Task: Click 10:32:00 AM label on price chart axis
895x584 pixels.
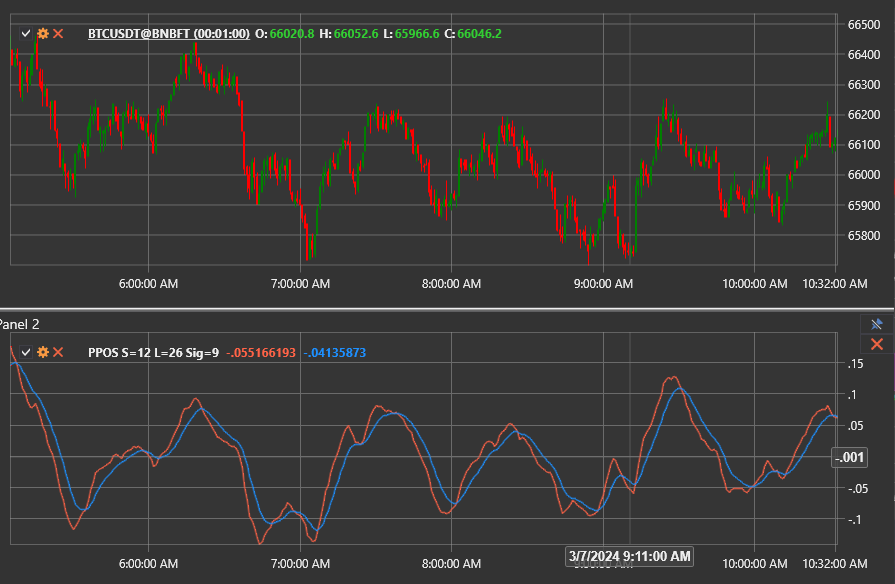Action: (x=834, y=284)
